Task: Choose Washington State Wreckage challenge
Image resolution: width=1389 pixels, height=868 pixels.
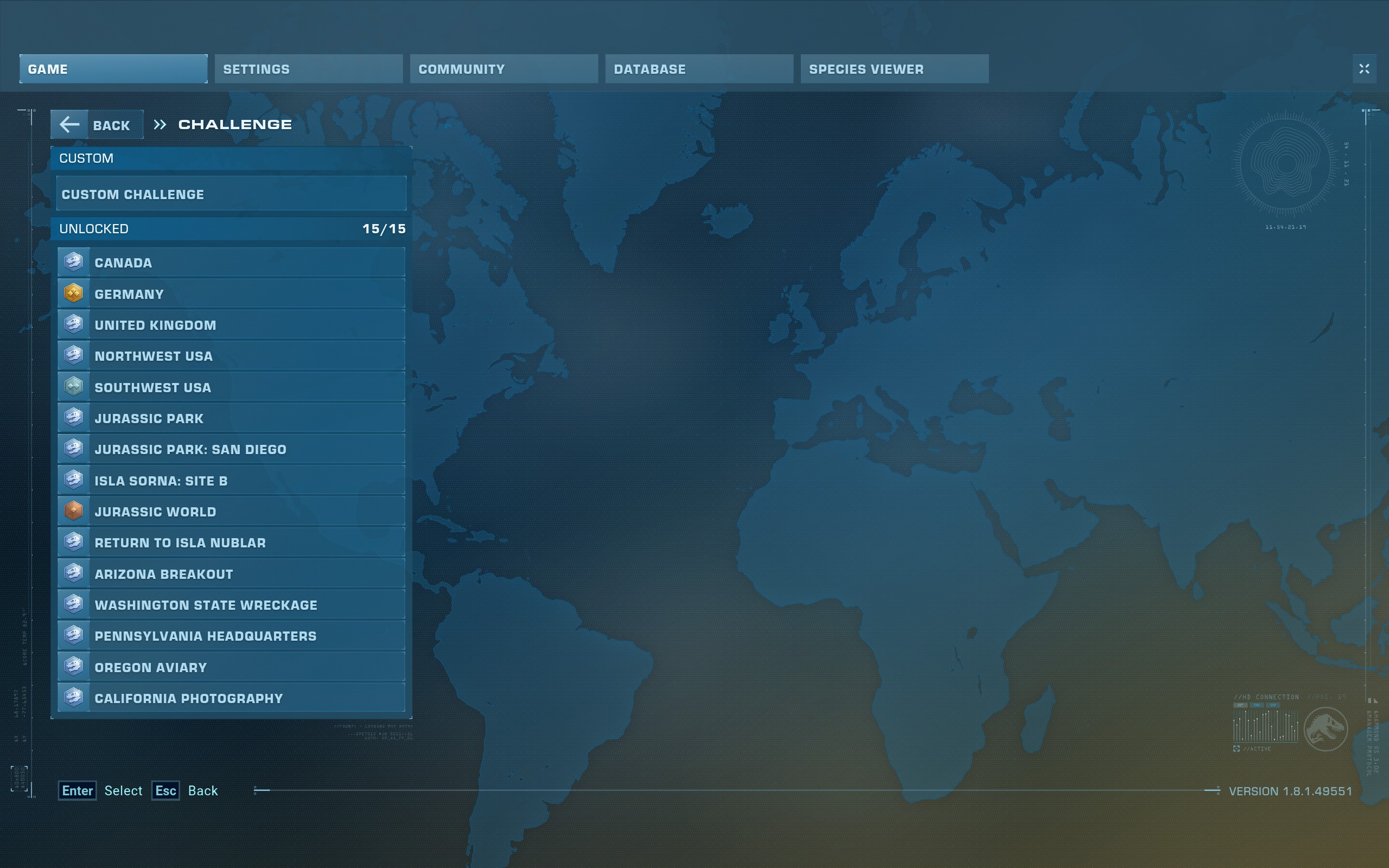Action: (x=231, y=604)
